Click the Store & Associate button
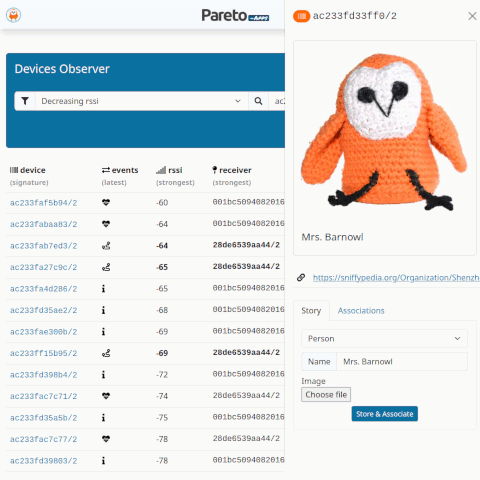Screen dimensions: 480x480 point(384,414)
